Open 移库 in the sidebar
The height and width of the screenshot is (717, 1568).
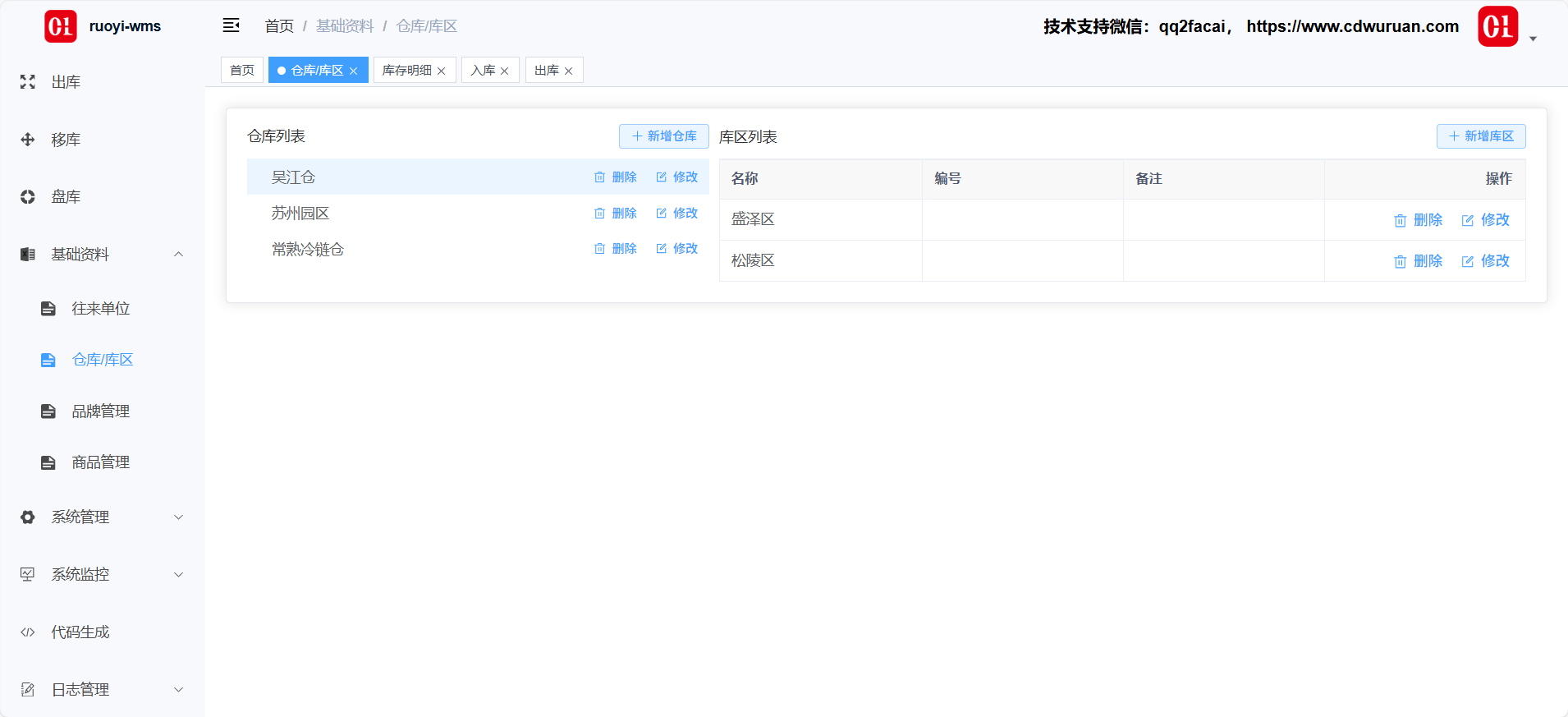[103, 140]
